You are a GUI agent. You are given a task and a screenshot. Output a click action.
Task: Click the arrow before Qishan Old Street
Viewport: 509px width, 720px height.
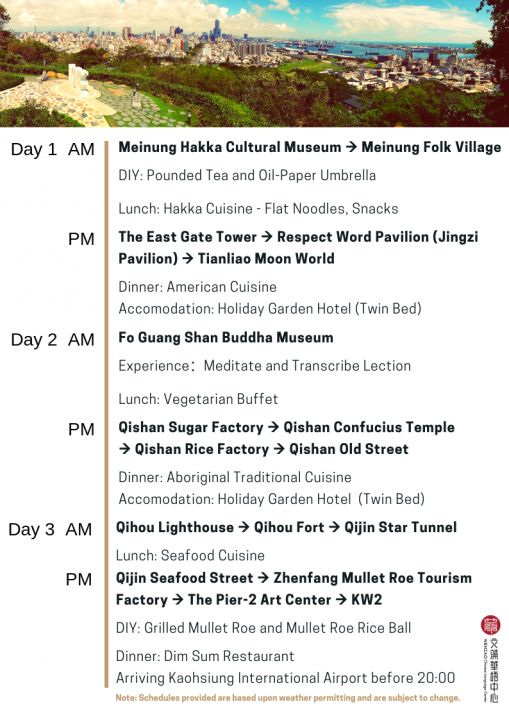[x=279, y=449]
